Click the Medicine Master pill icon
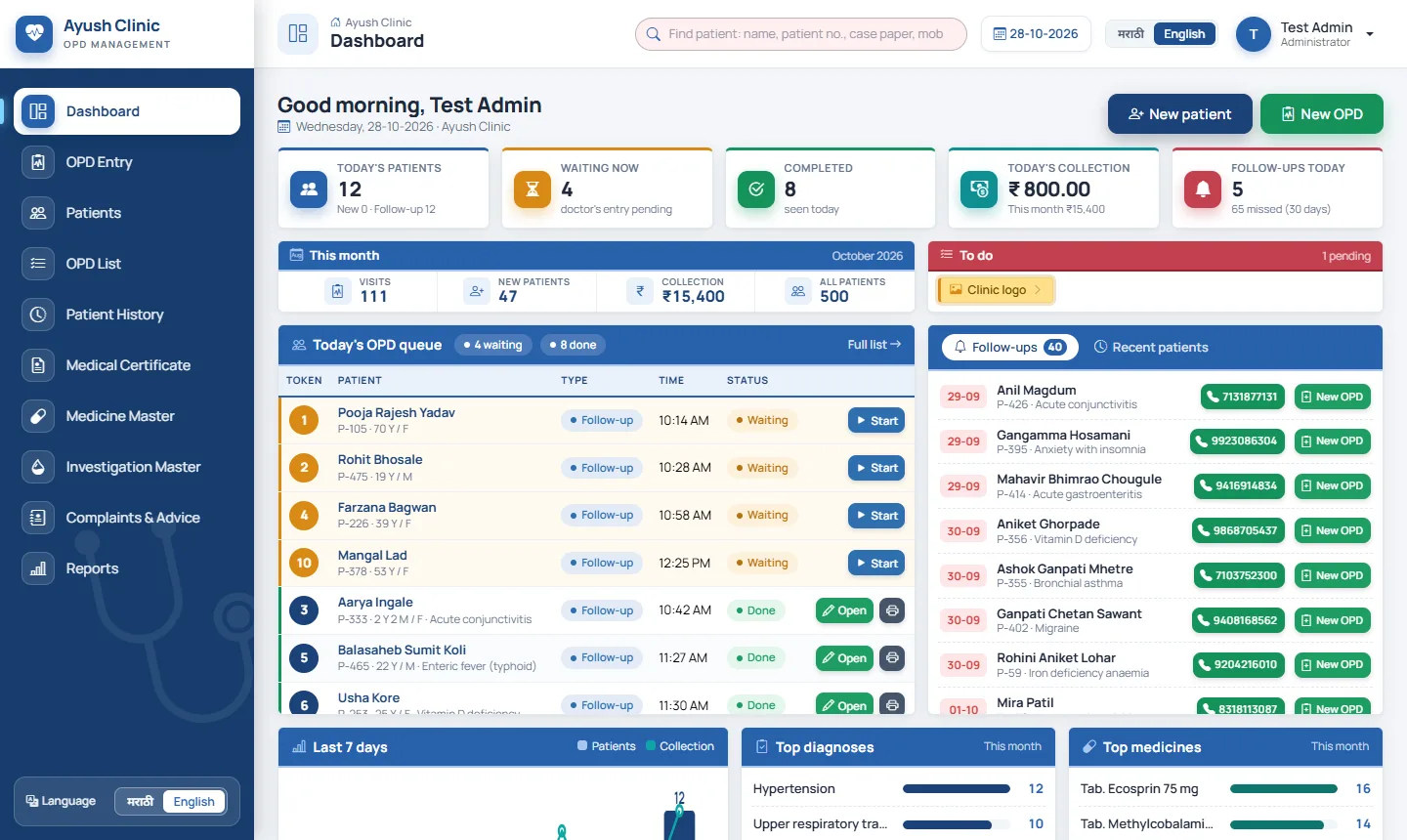 (x=38, y=416)
